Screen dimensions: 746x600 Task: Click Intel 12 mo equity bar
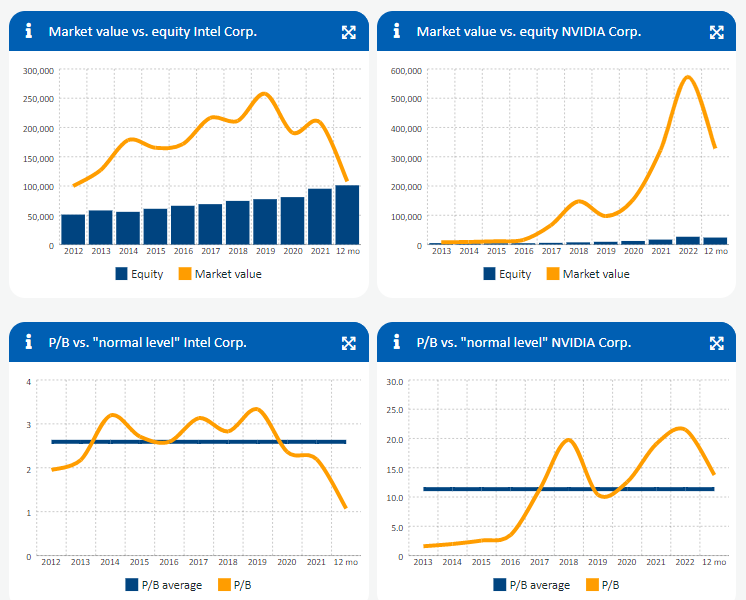[347, 215]
